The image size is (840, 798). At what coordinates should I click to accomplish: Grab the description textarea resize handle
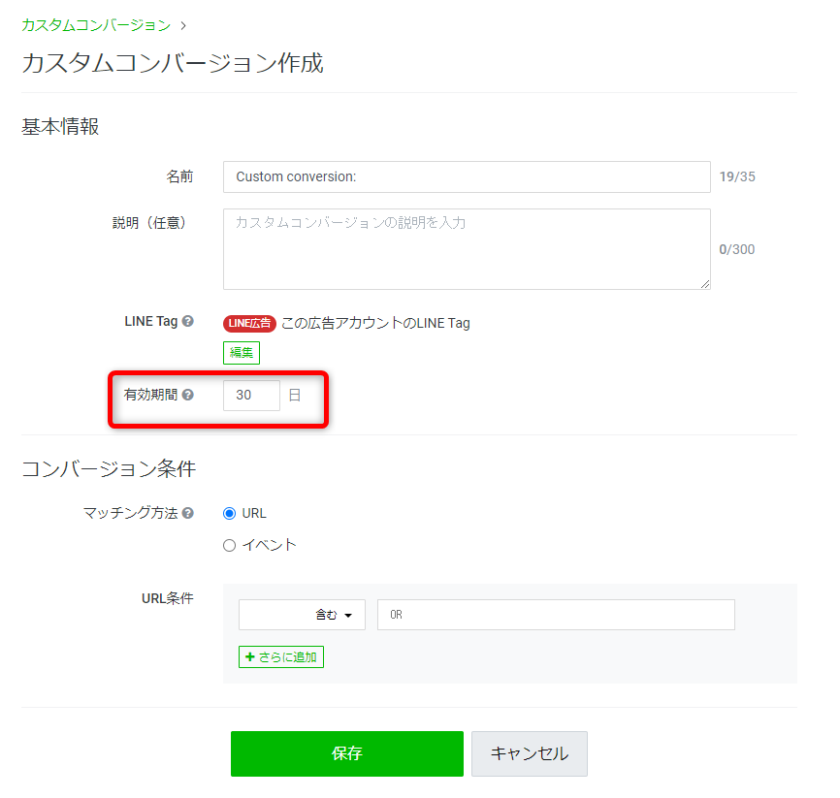pos(705,284)
